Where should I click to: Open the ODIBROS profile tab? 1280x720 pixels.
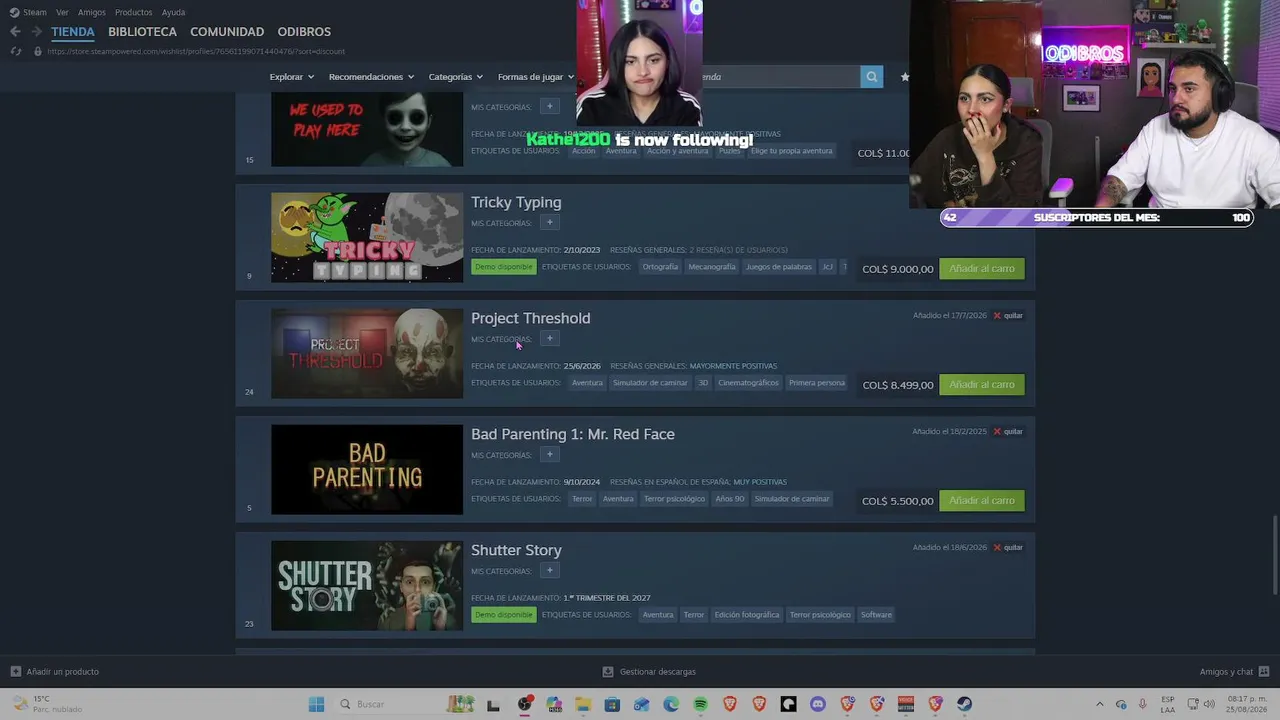(304, 32)
